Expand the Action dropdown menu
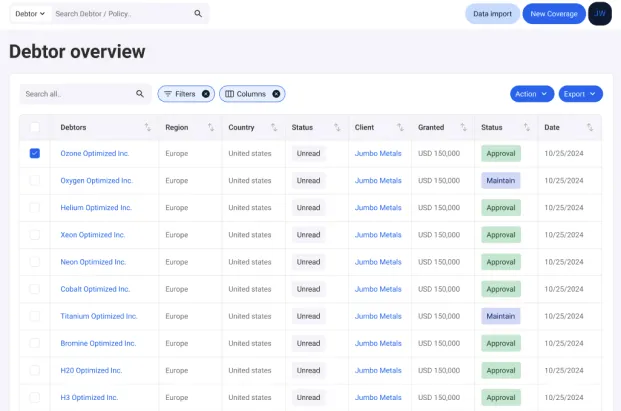Screen dimensions: 621x411 531,94
